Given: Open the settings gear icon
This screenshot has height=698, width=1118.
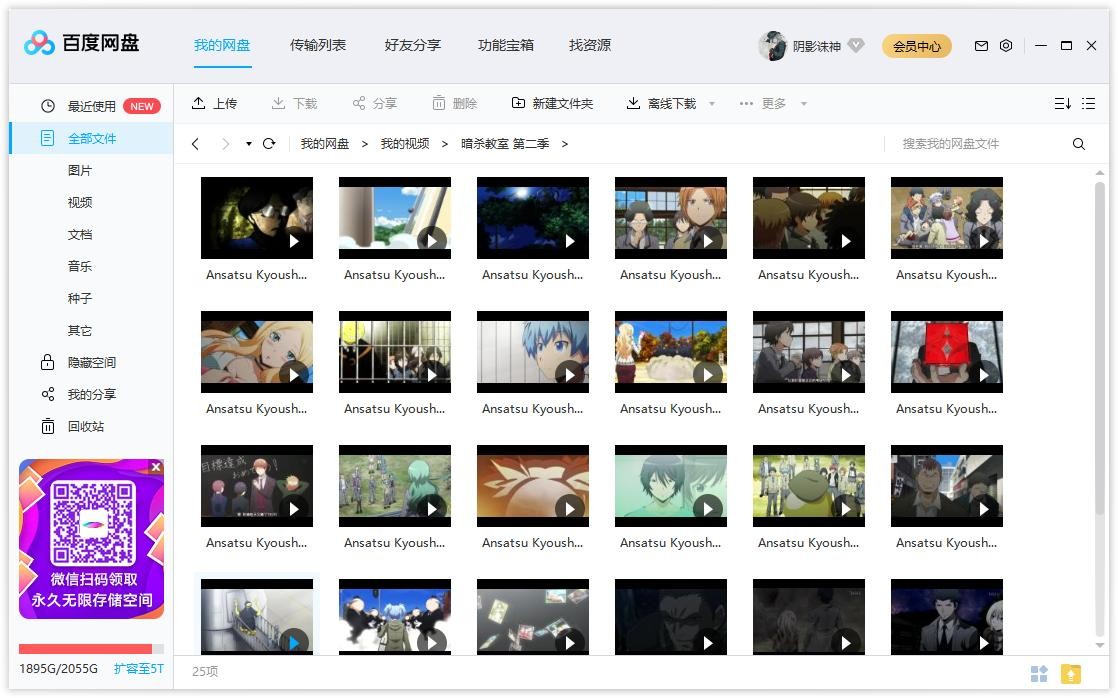Looking at the screenshot, I should click(1006, 46).
